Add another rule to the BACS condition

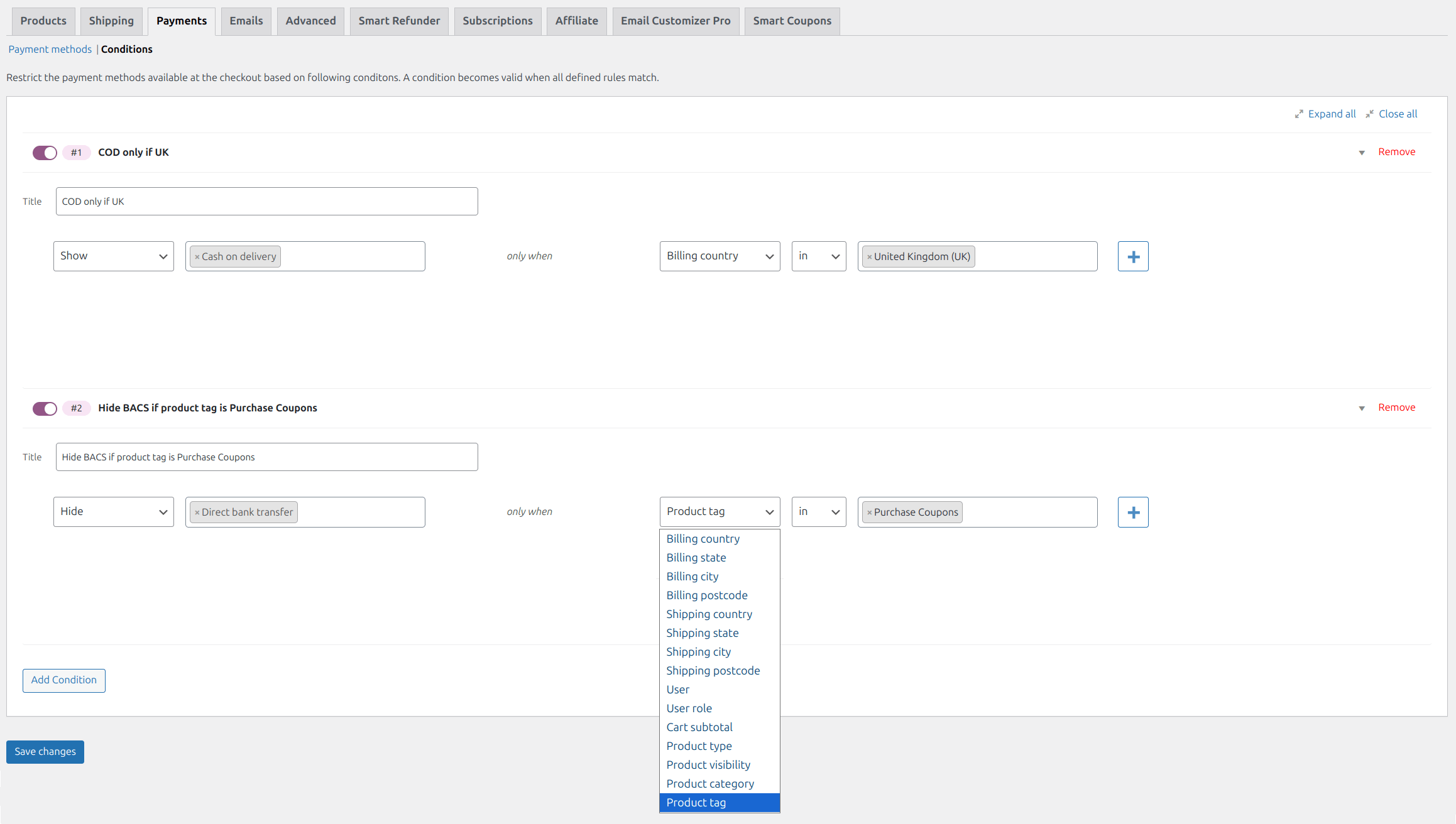point(1133,512)
